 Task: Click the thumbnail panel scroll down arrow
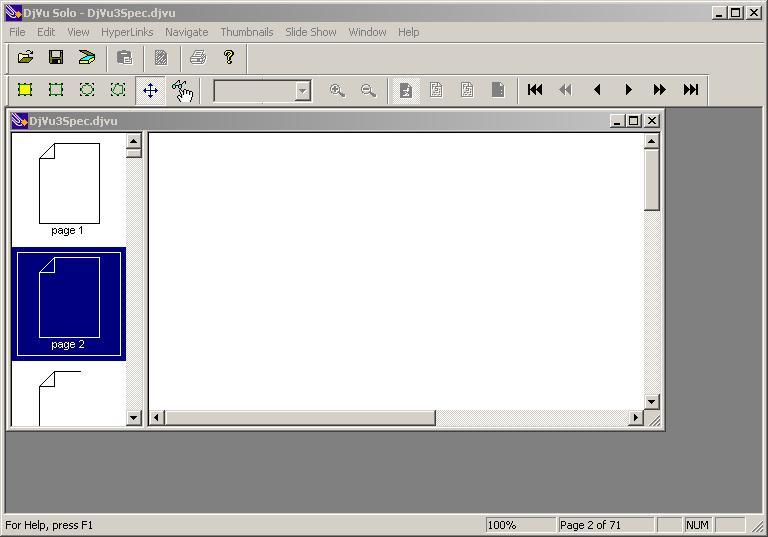tap(134, 418)
